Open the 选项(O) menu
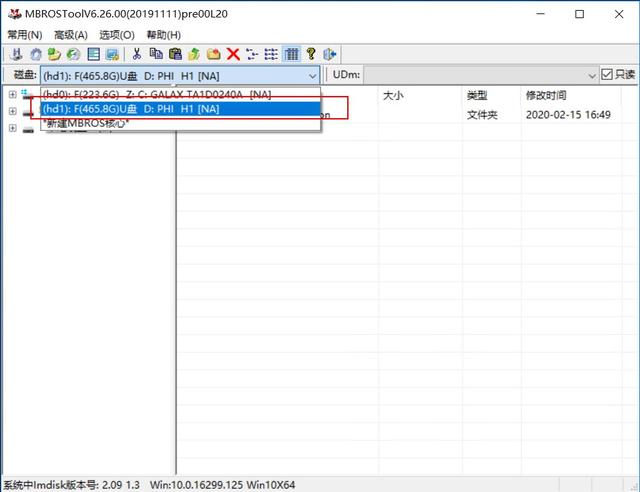The height and width of the screenshot is (492, 640). [117, 35]
